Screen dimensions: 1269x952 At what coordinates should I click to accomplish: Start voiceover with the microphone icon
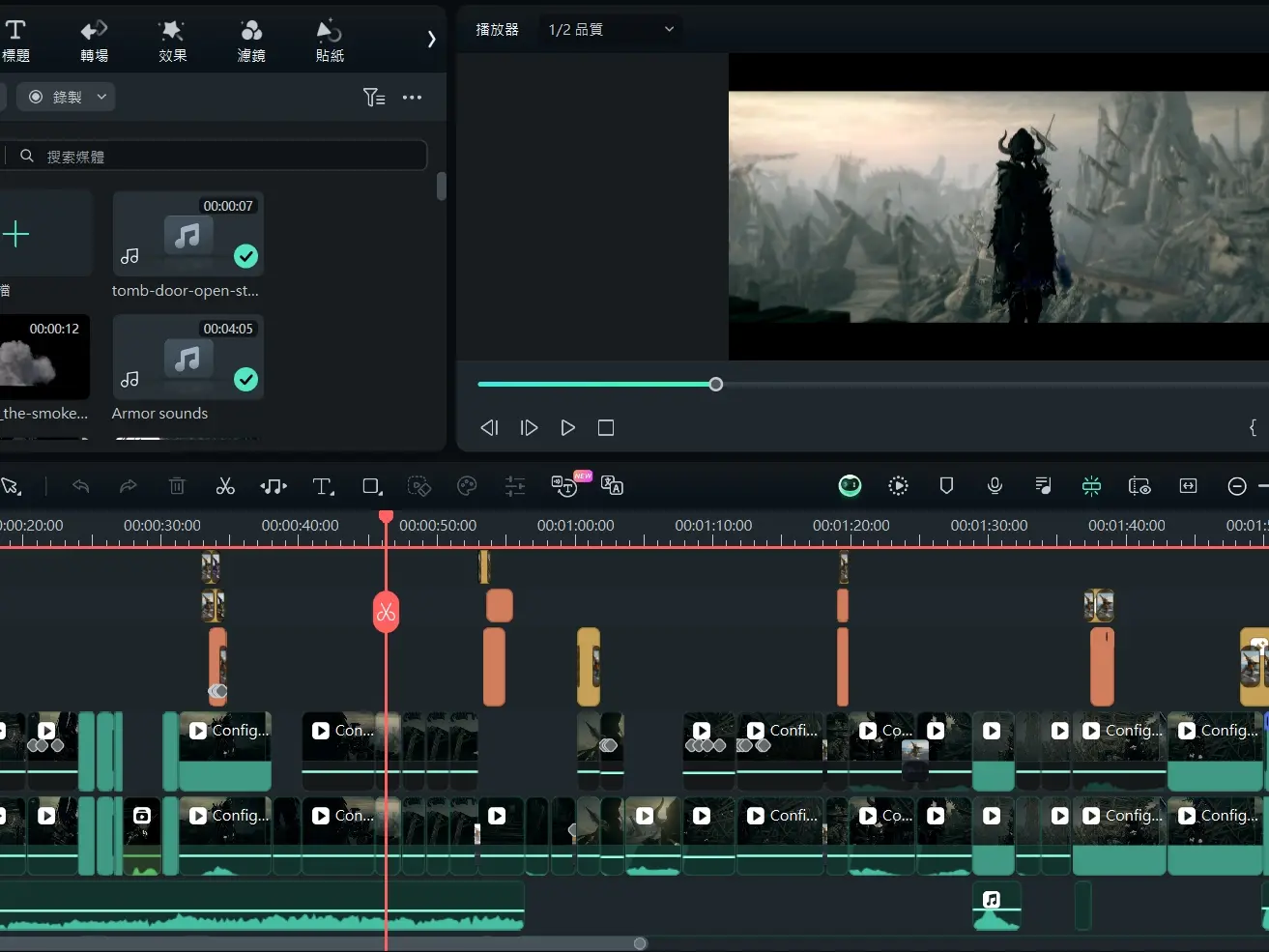coord(995,486)
